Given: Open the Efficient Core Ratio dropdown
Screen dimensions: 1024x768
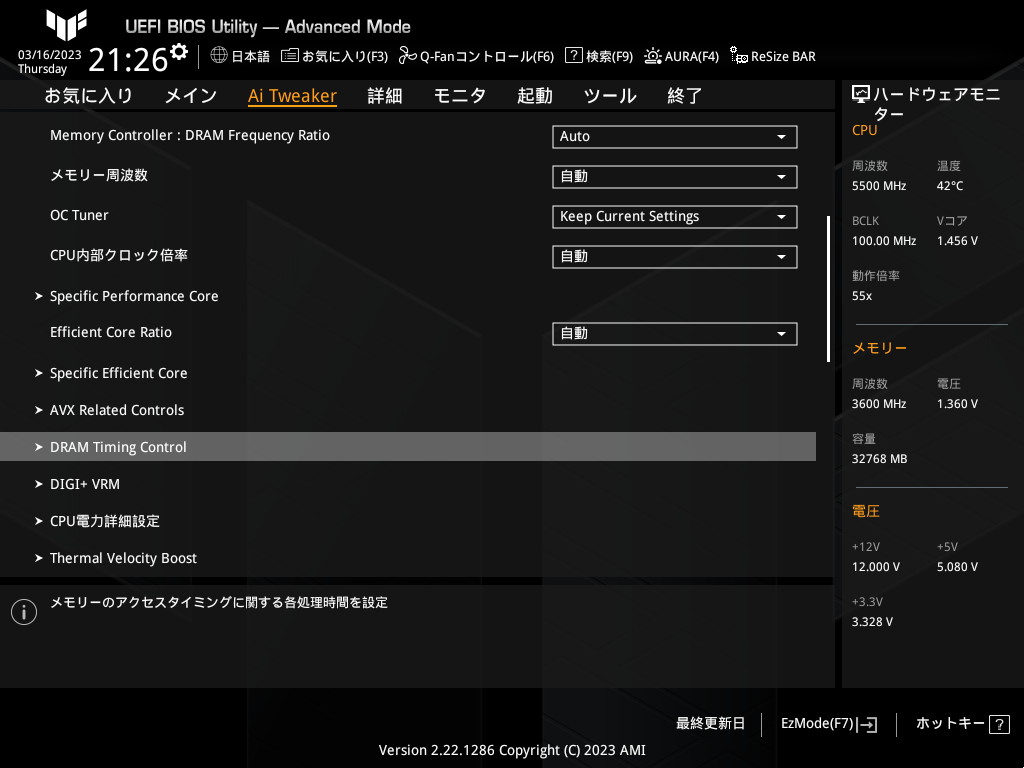Looking at the screenshot, I should point(675,334).
